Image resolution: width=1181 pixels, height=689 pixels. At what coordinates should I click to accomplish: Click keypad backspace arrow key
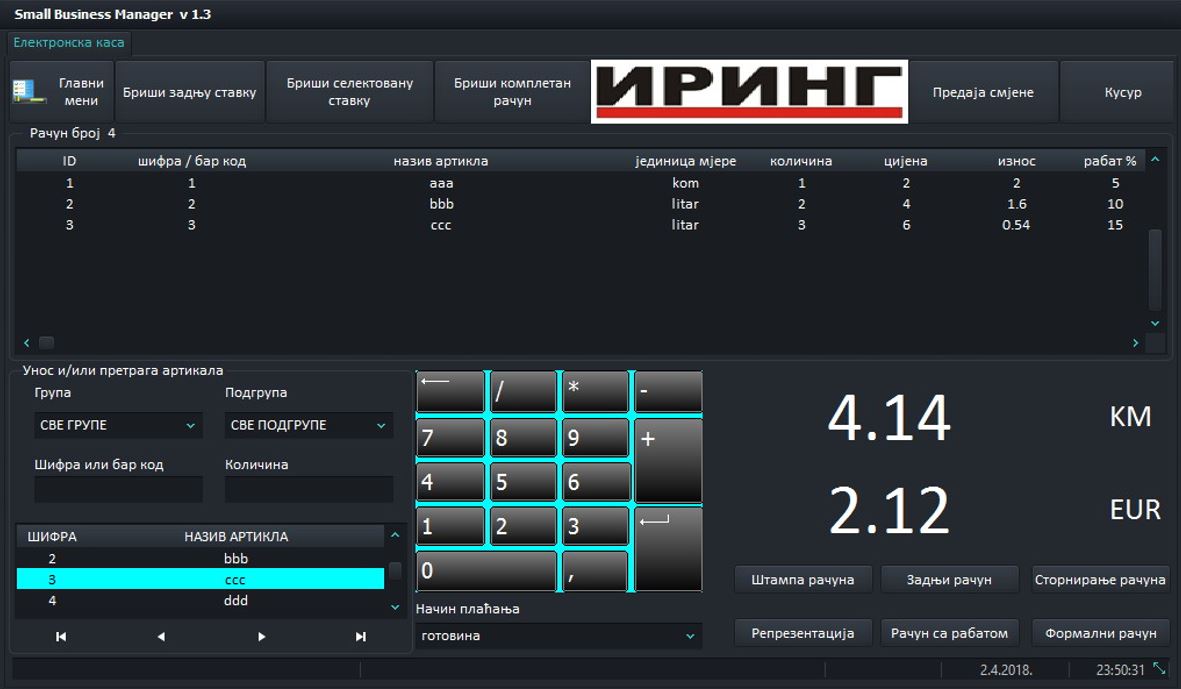pos(450,392)
